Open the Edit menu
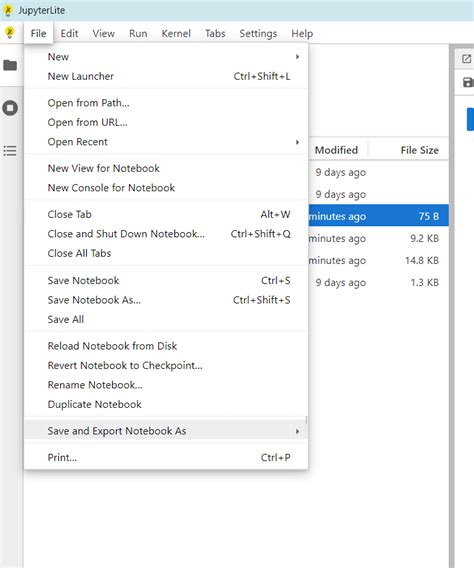This screenshot has width=474, height=568. tap(69, 33)
